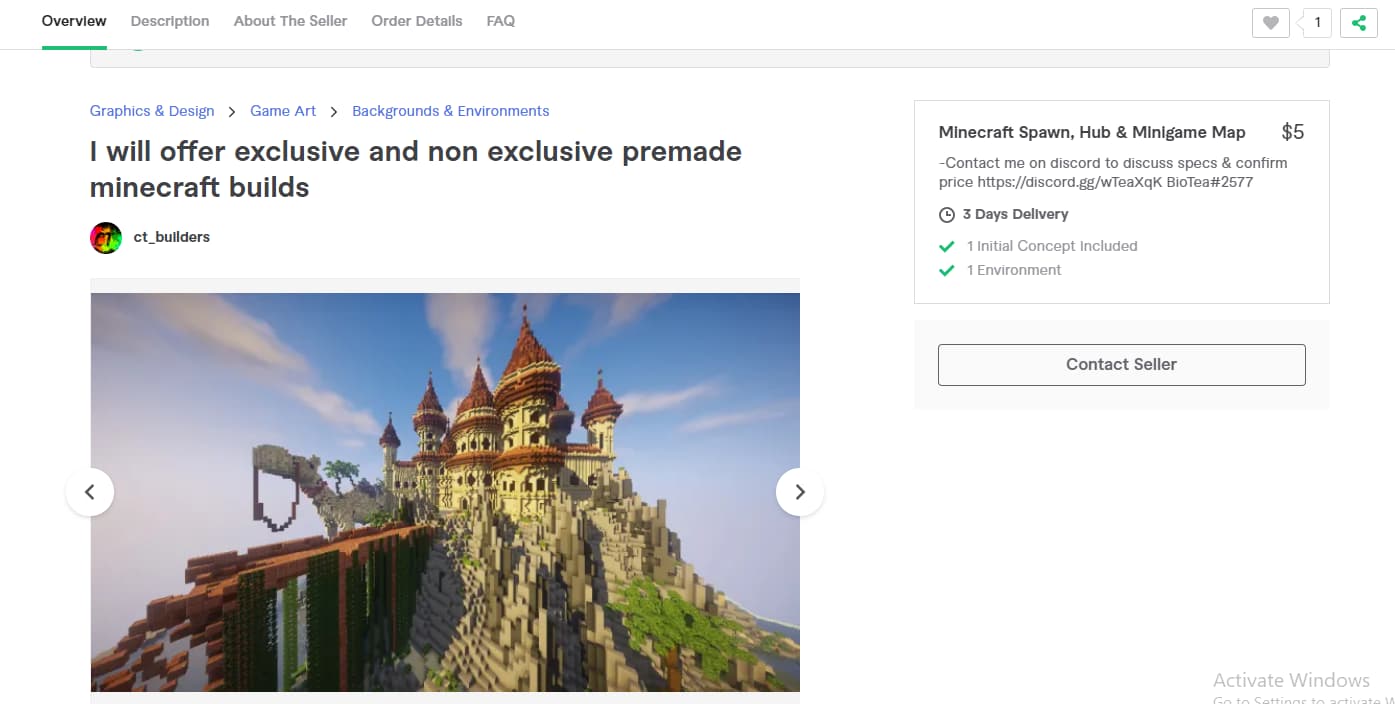Open Backgrounds & Environments breadcrumb link

[450, 111]
